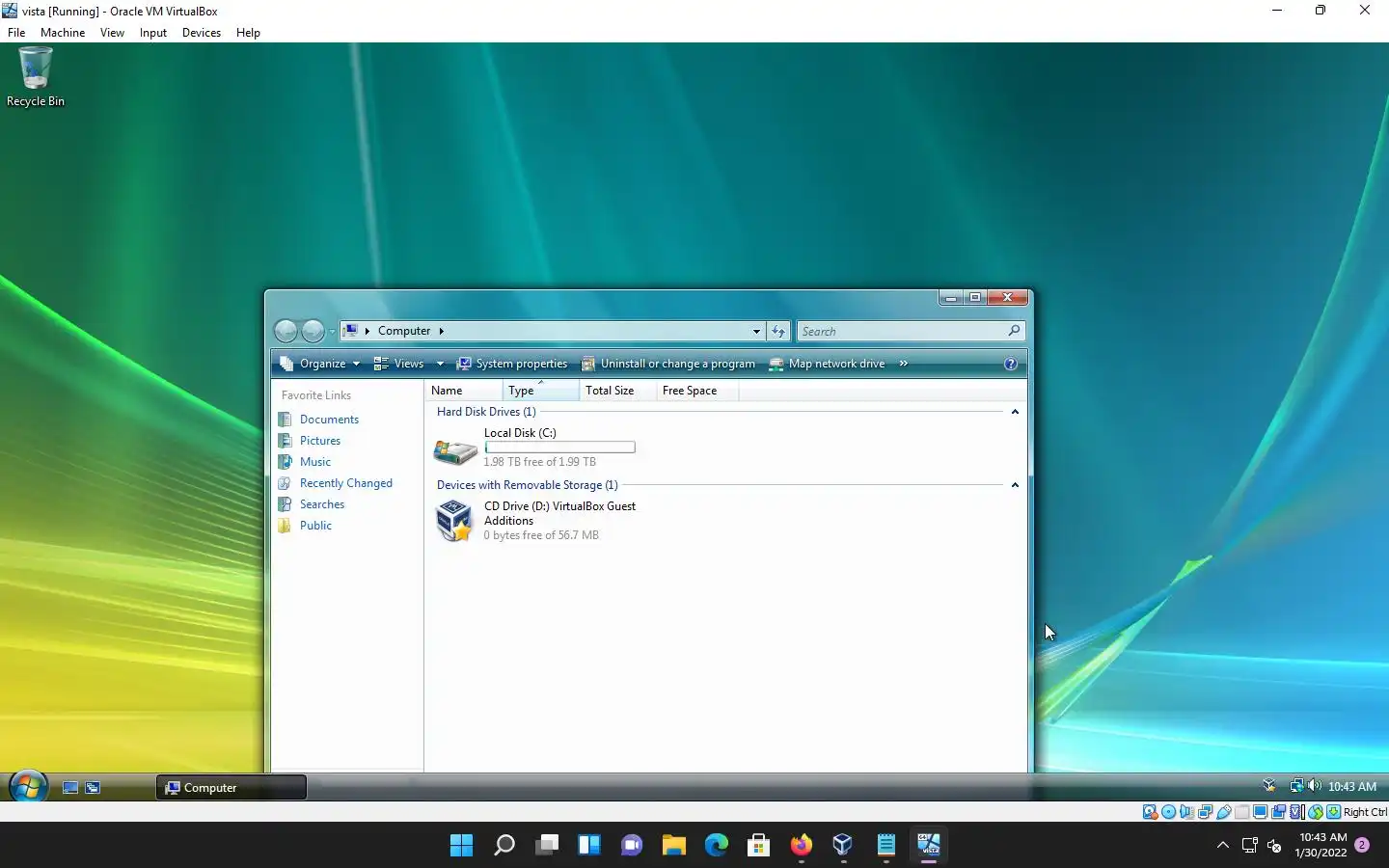Click Local Disk (C:) free space bar
The image size is (1389, 868).
(559, 448)
